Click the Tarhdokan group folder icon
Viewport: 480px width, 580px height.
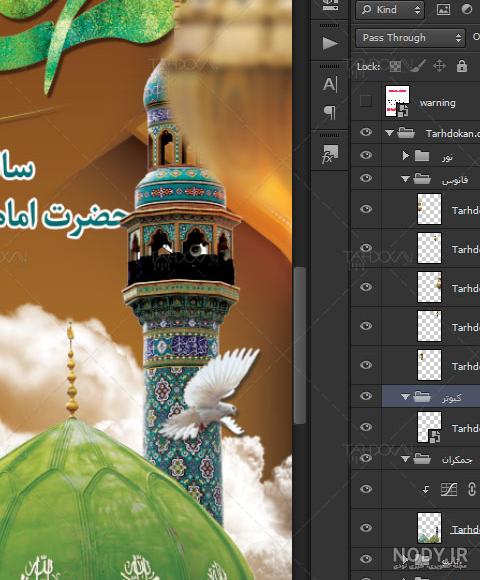tap(406, 132)
